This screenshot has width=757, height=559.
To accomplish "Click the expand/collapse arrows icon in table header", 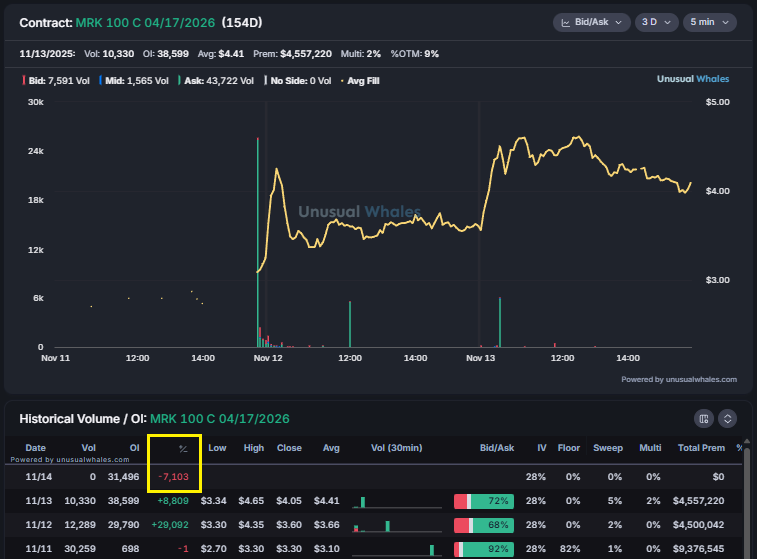I will (x=728, y=419).
